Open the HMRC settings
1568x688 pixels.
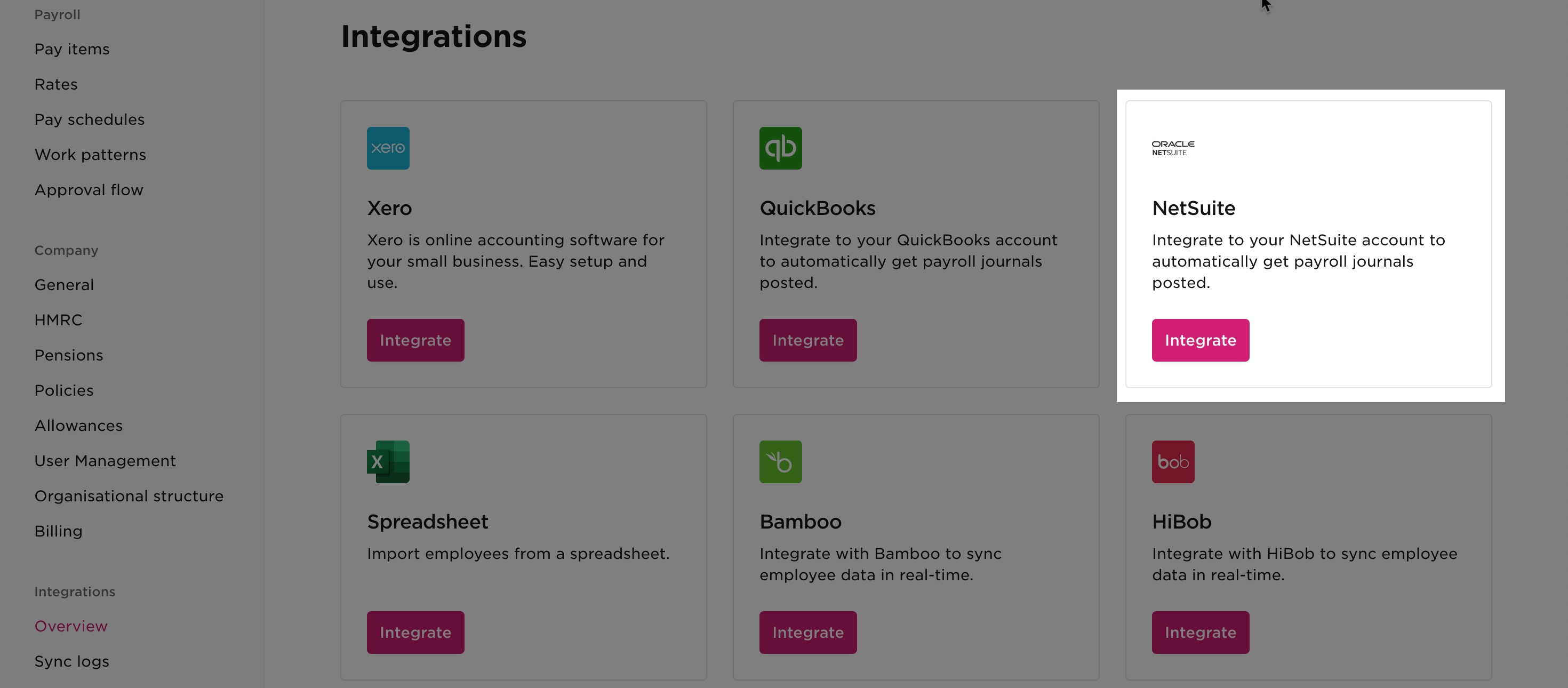[58, 319]
